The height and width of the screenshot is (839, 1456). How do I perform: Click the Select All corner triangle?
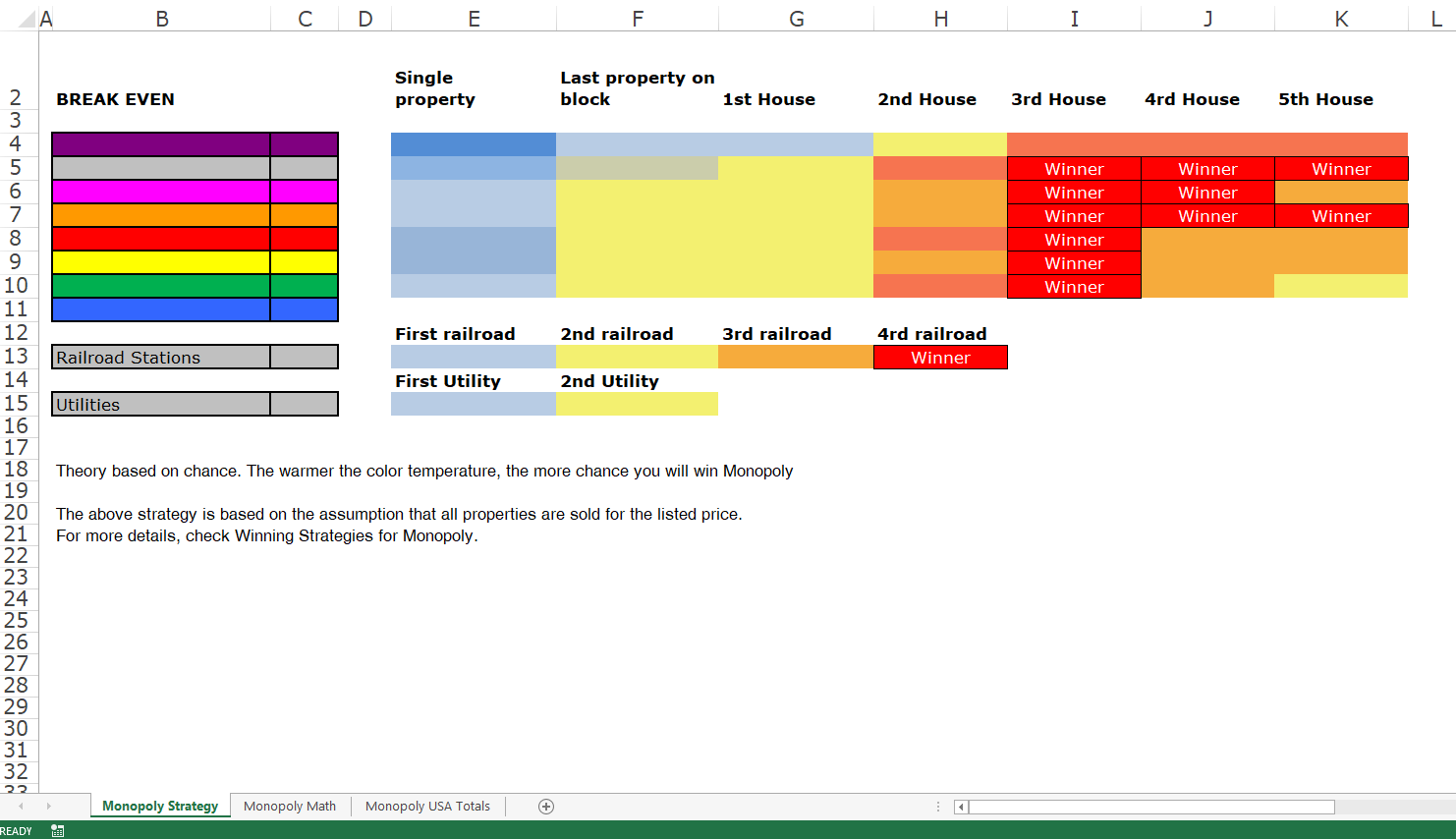[x=27, y=19]
